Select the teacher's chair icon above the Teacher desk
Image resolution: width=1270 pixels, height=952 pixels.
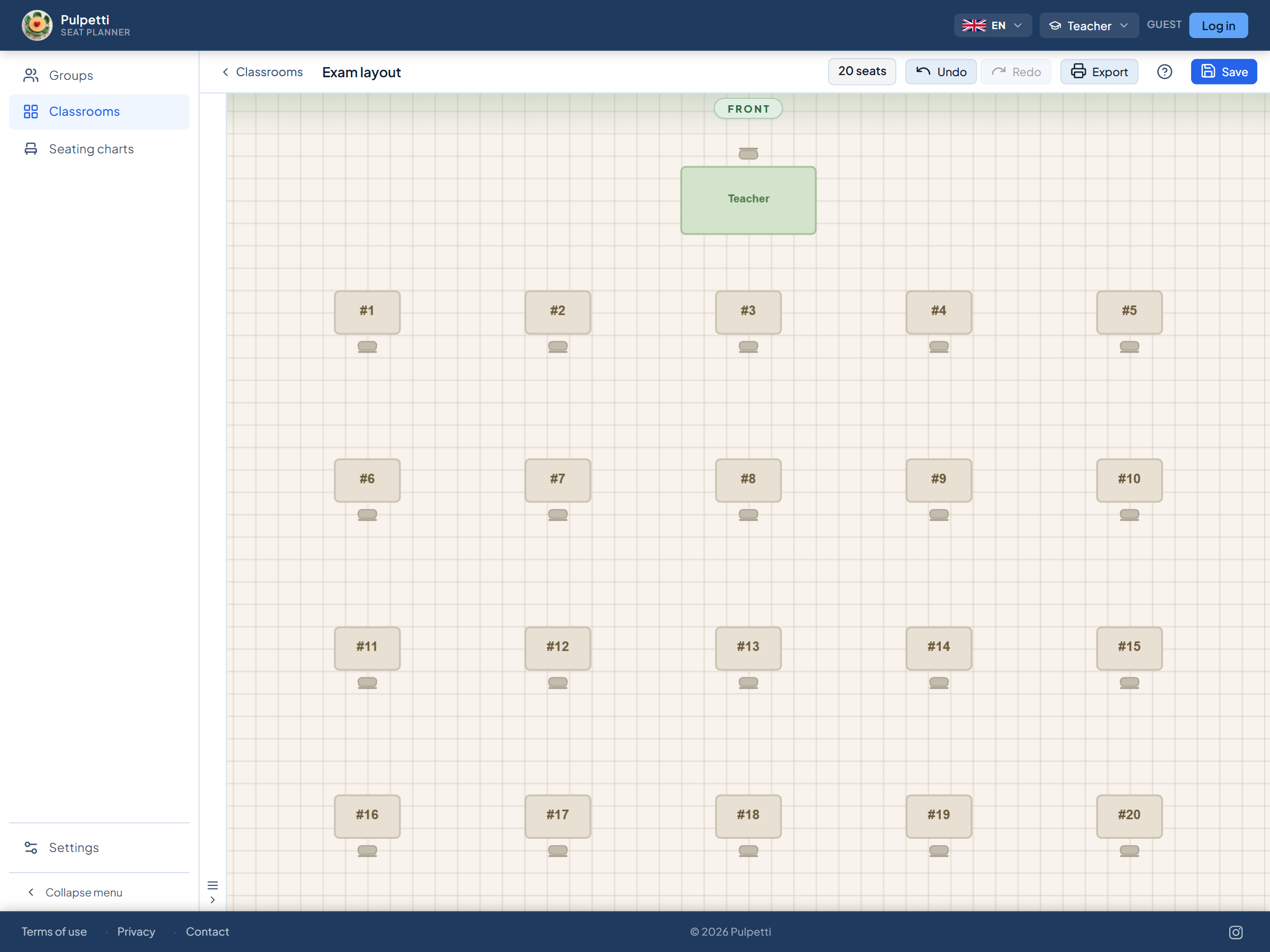(x=748, y=154)
